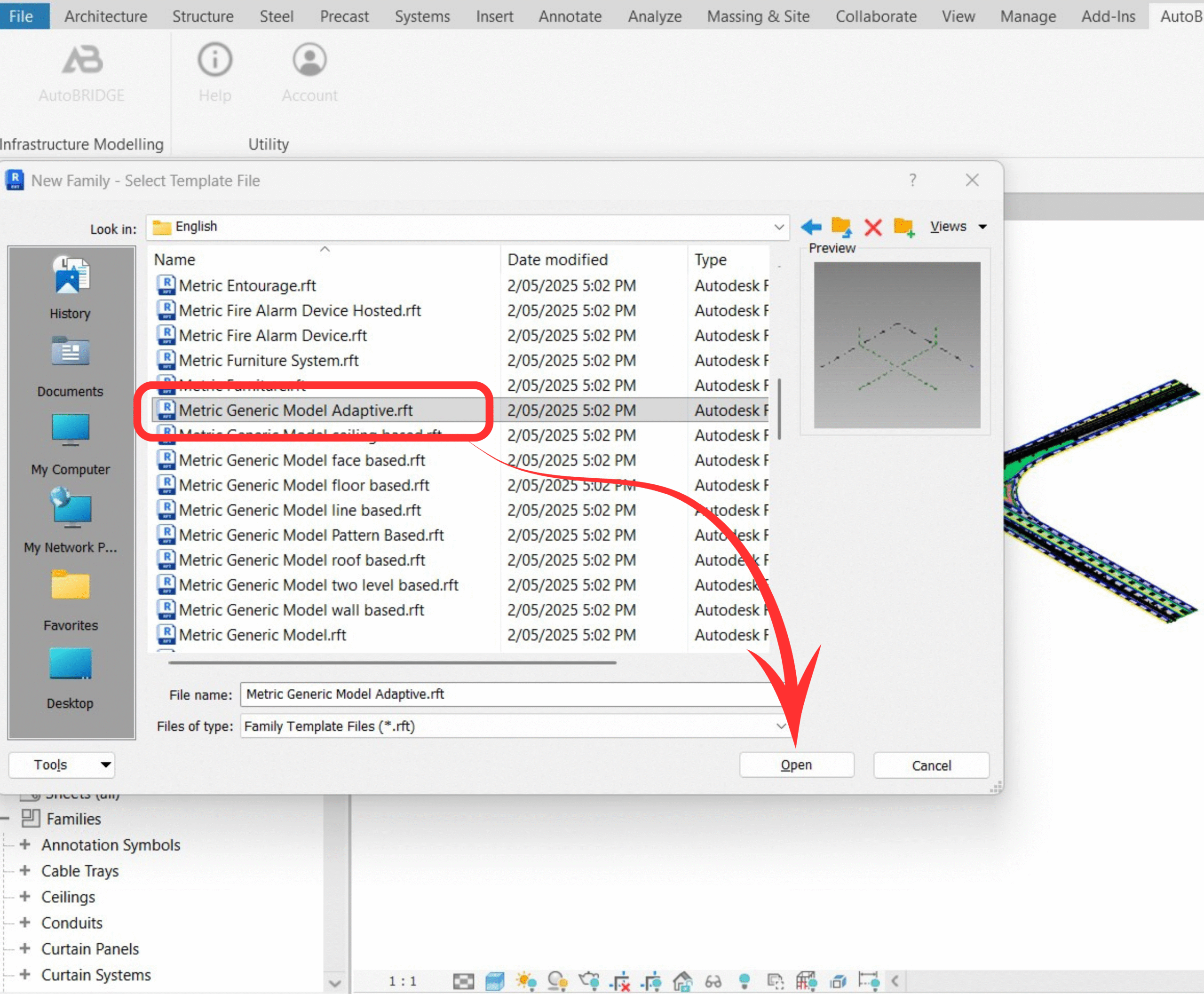Expand the Cable Trays family node
This screenshot has width=1204, height=994.
pos(24,870)
